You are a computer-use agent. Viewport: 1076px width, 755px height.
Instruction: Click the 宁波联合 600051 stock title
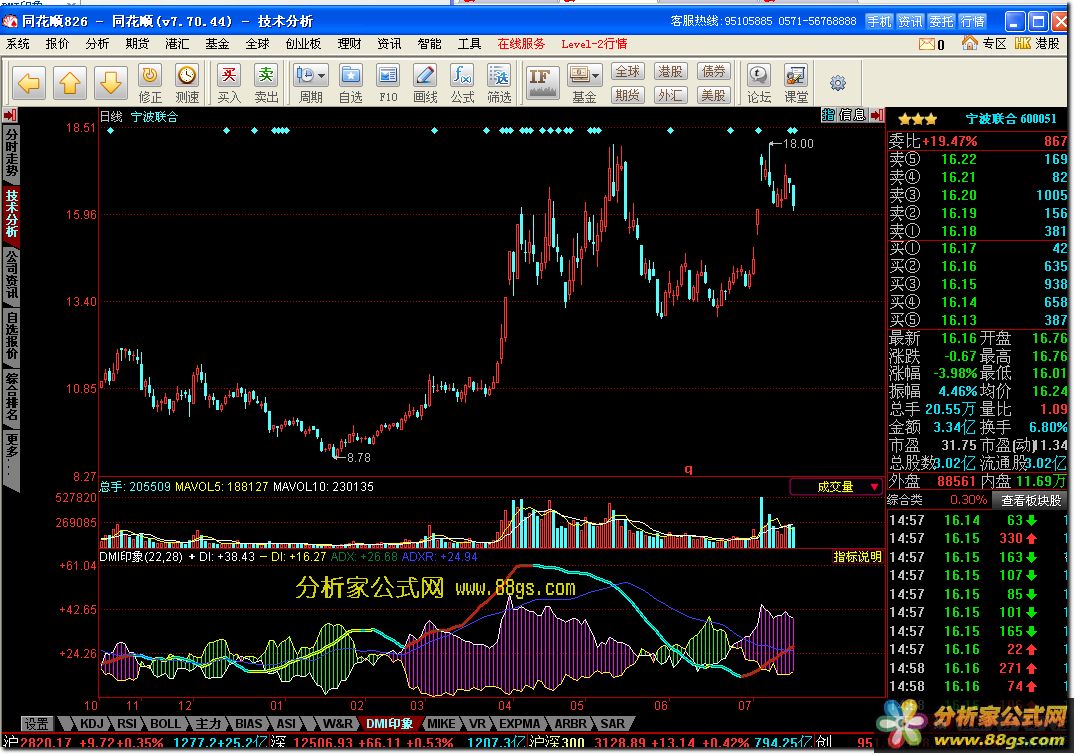pyautogui.click(x=1011, y=119)
